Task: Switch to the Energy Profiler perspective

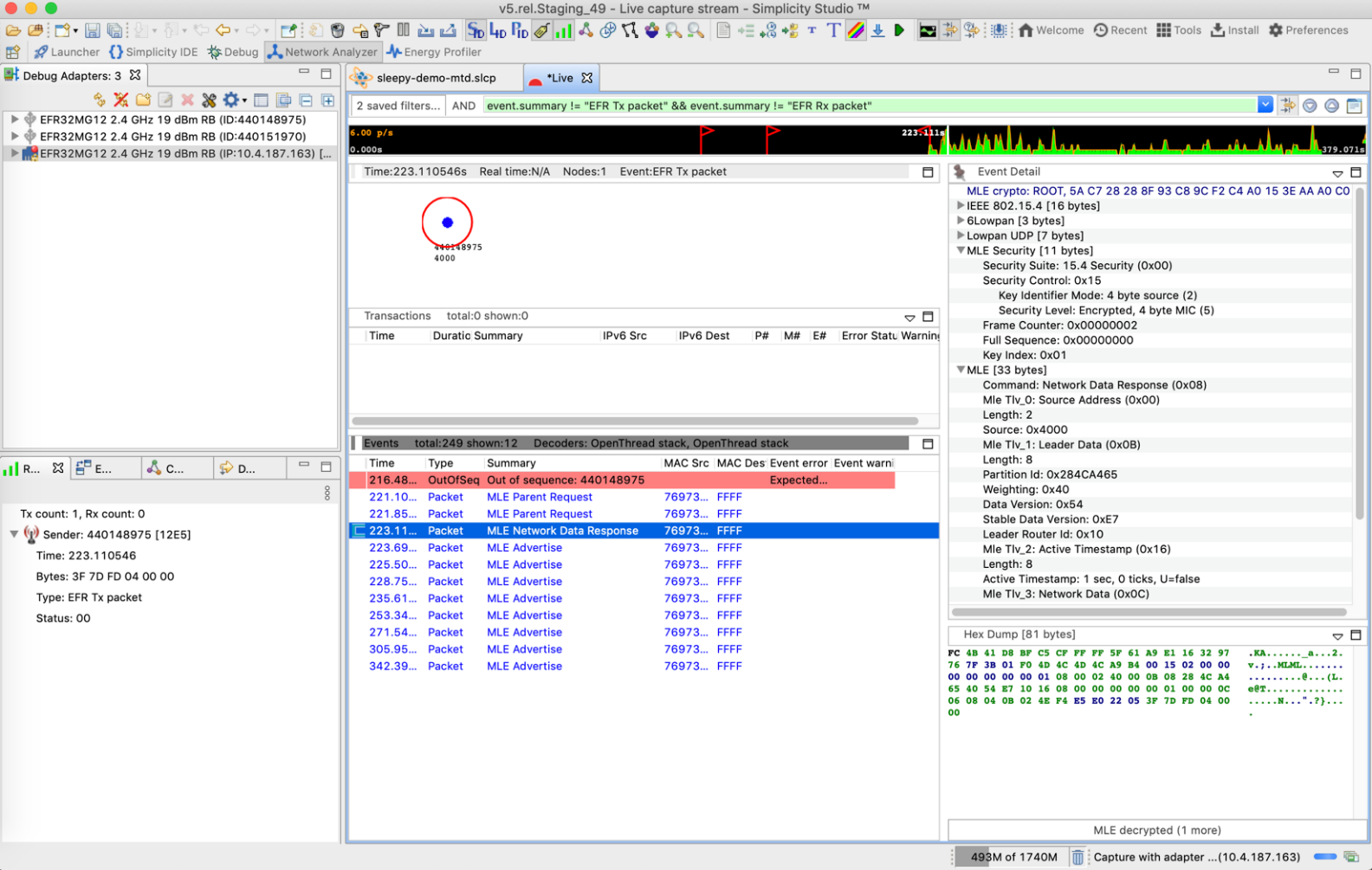Action: 434,52
